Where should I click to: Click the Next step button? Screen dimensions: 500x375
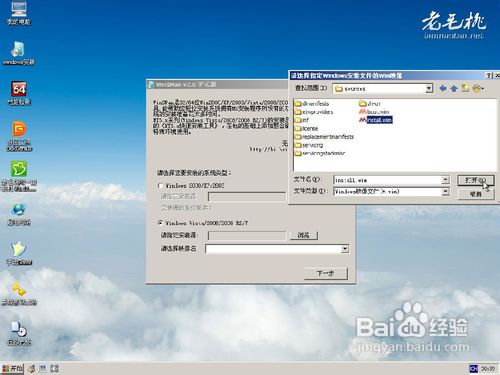point(325,274)
